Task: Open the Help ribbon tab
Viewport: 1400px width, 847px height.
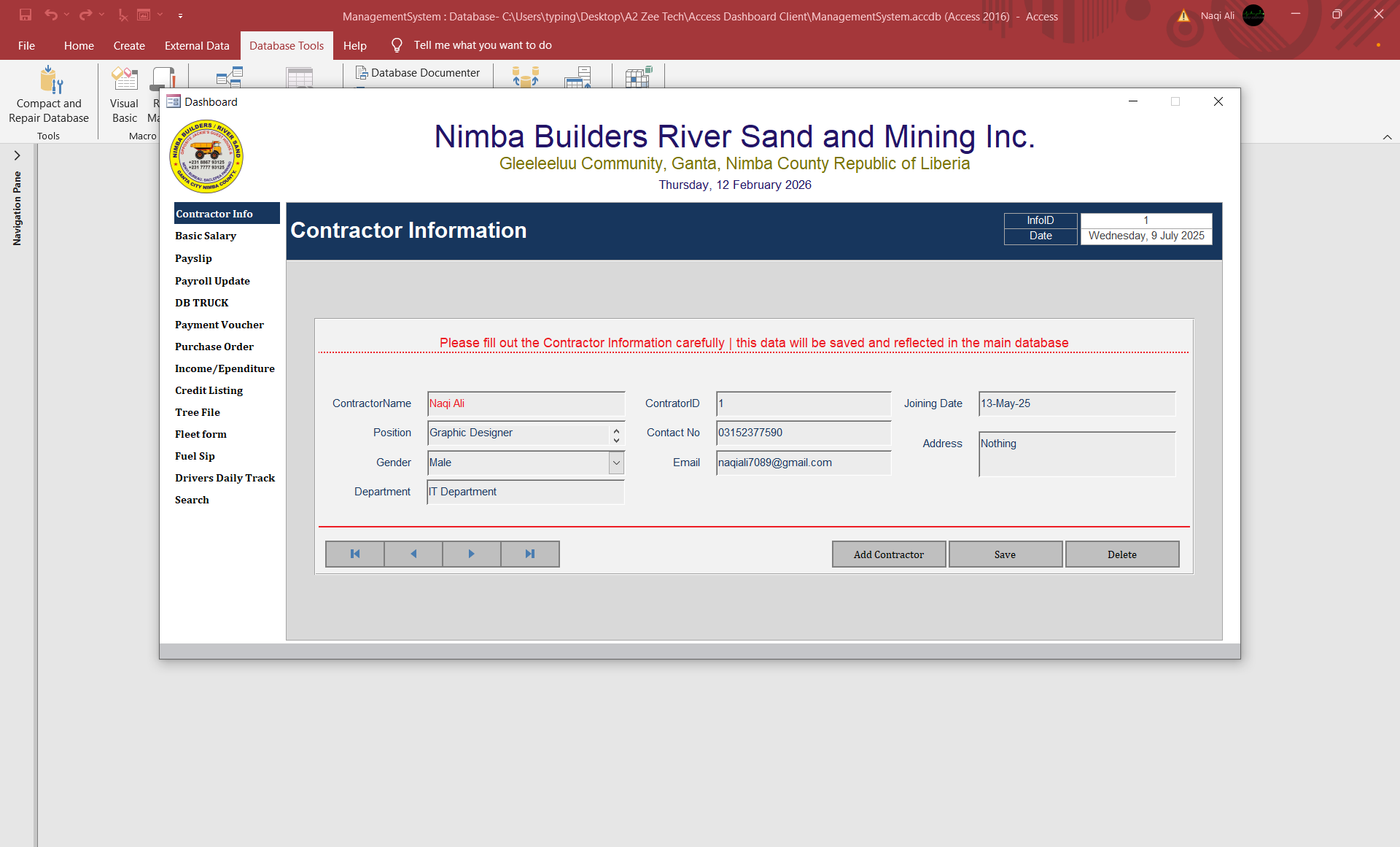Action: point(355,45)
